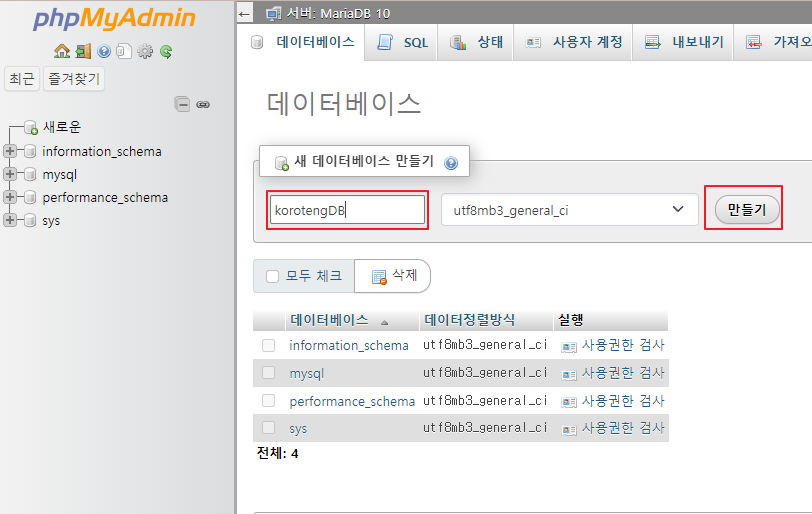Click the 만들기 create button
Screen dimensions: 812x514
click(x=747, y=210)
